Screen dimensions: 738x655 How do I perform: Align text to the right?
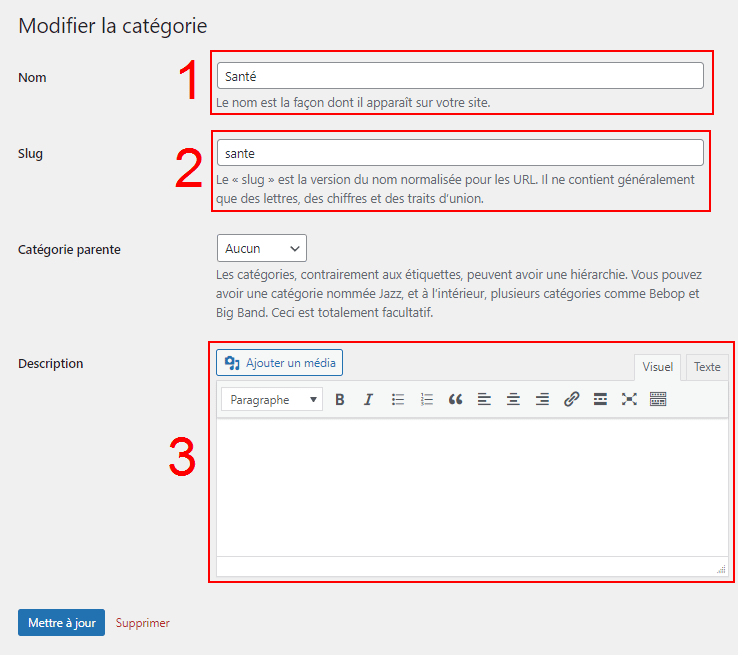tap(542, 399)
